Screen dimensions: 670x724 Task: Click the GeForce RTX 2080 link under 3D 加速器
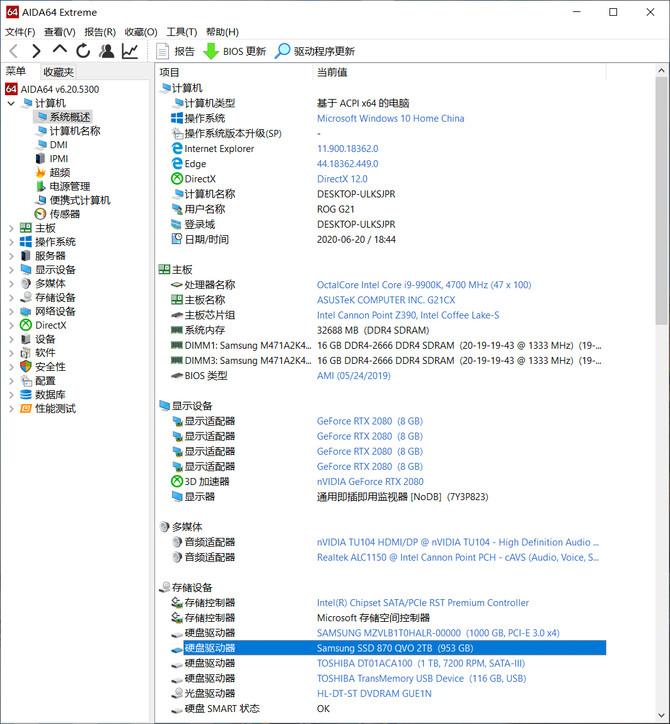[x=370, y=482]
